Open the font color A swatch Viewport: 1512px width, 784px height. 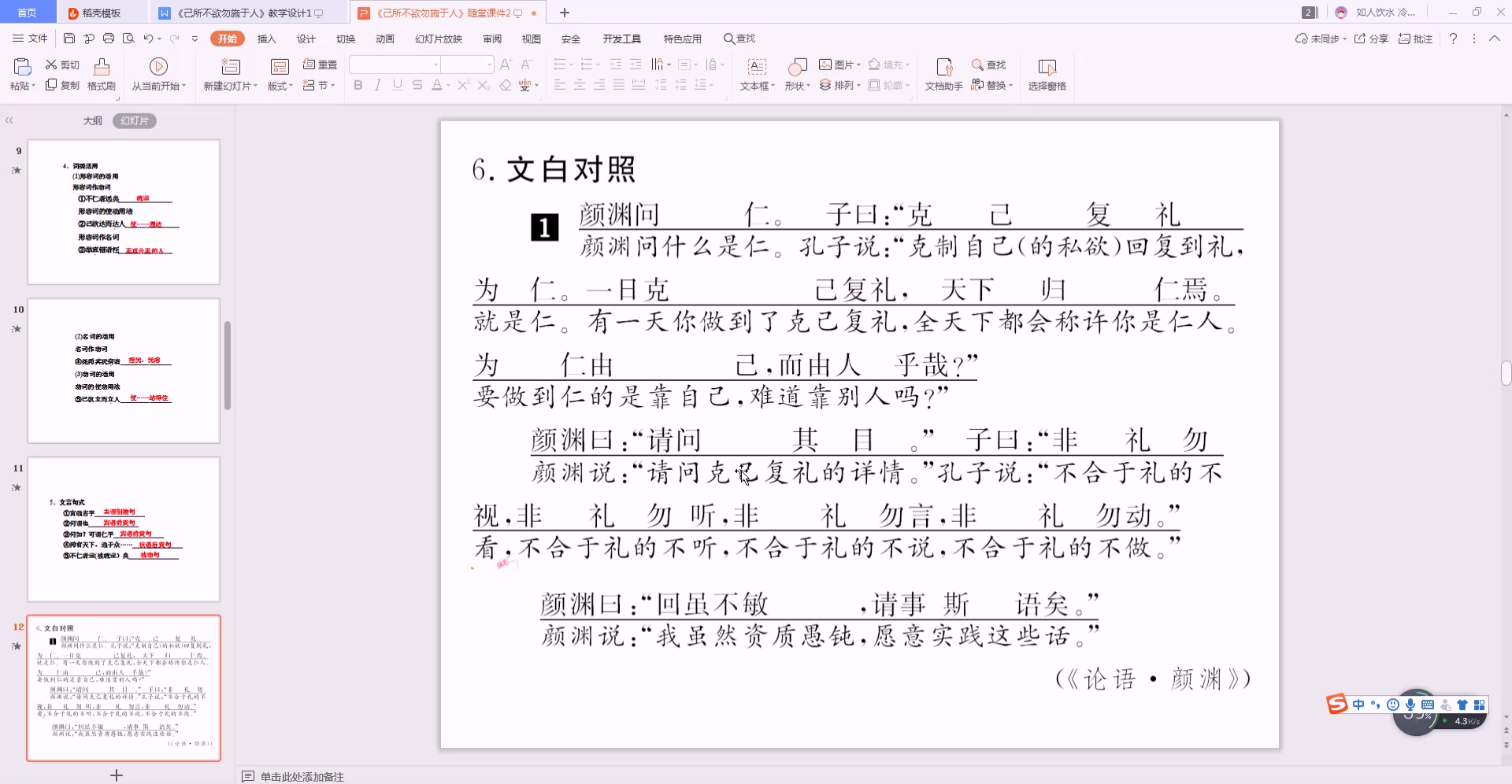pyautogui.click(x=436, y=85)
